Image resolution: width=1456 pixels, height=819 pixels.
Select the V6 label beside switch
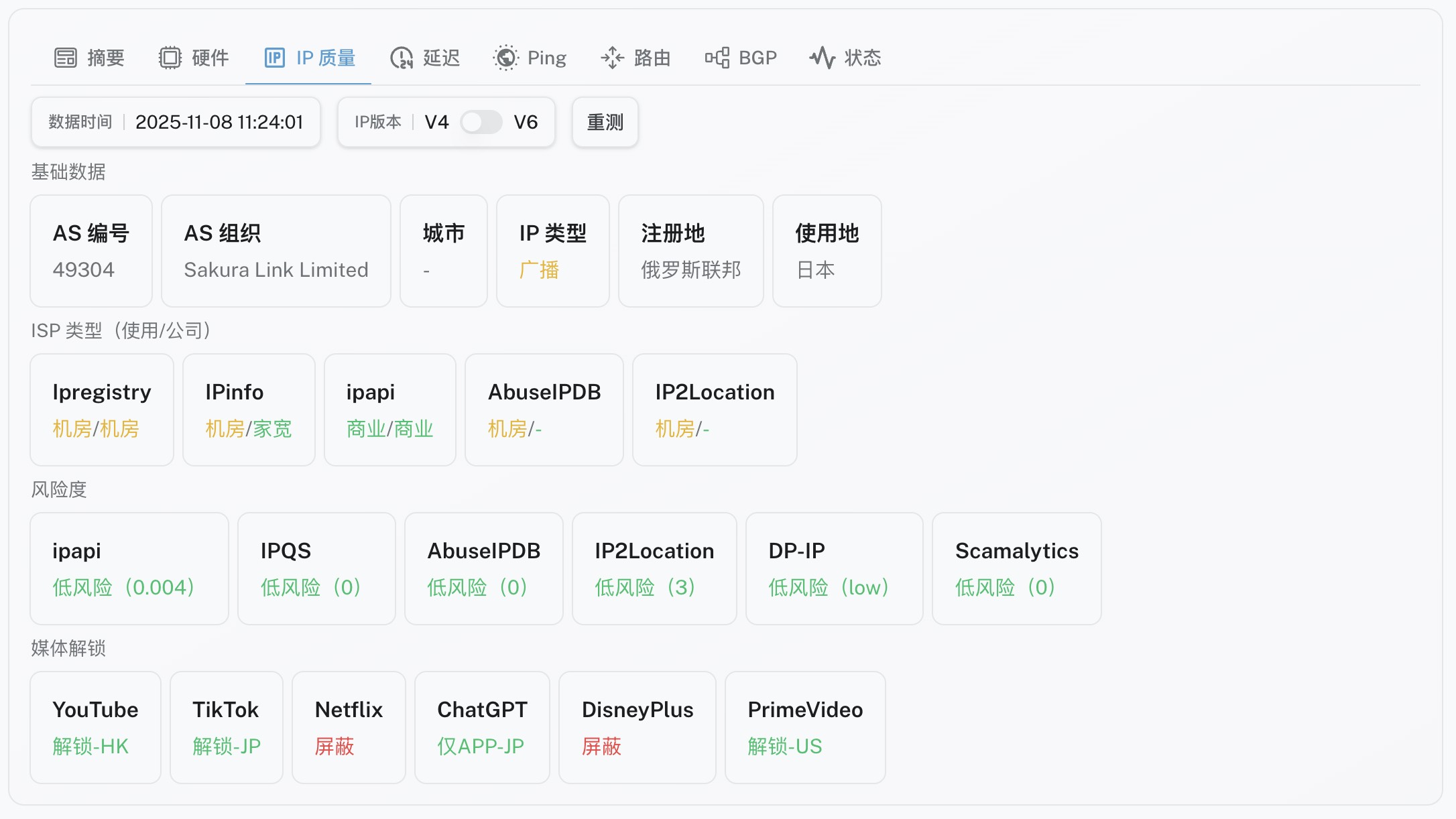pos(526,122)
